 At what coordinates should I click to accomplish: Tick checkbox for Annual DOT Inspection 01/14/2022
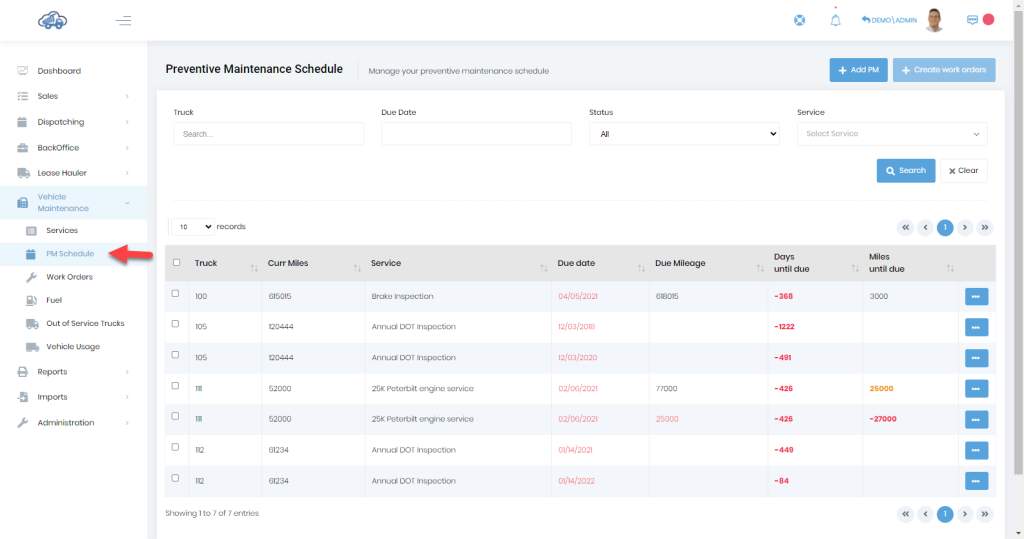tap(175, 478)
